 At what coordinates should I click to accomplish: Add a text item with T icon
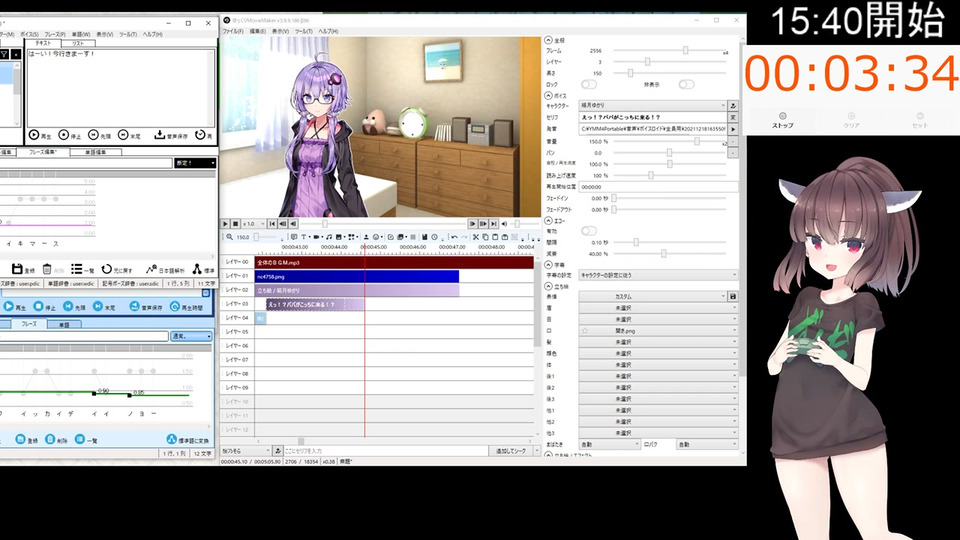coord(304,237)
